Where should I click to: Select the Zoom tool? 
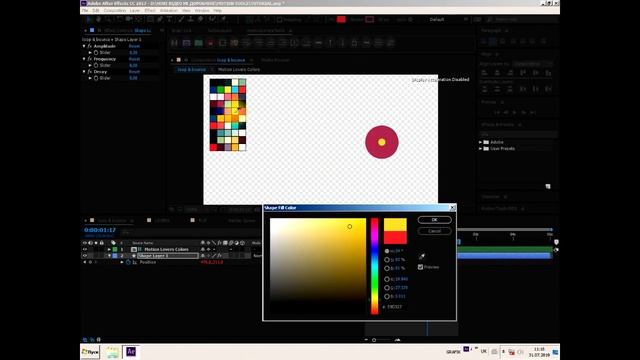point(108,19)
